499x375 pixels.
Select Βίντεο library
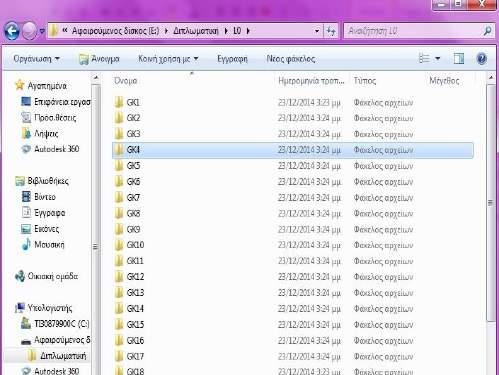pos(38,197)
